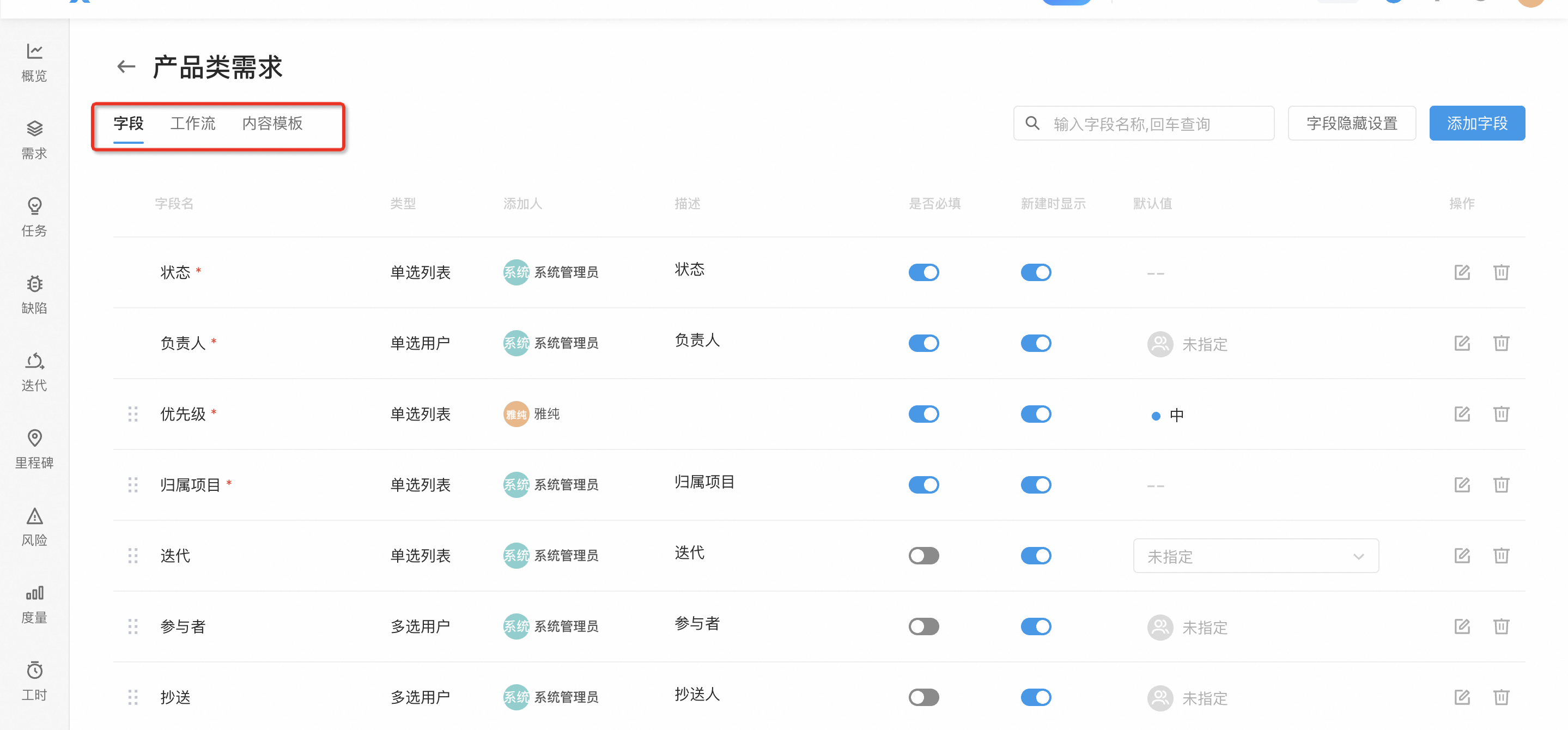Click the drag handle for 参与者 row
The width and height of the screenshot is (1568, 730).
[133, 626]
